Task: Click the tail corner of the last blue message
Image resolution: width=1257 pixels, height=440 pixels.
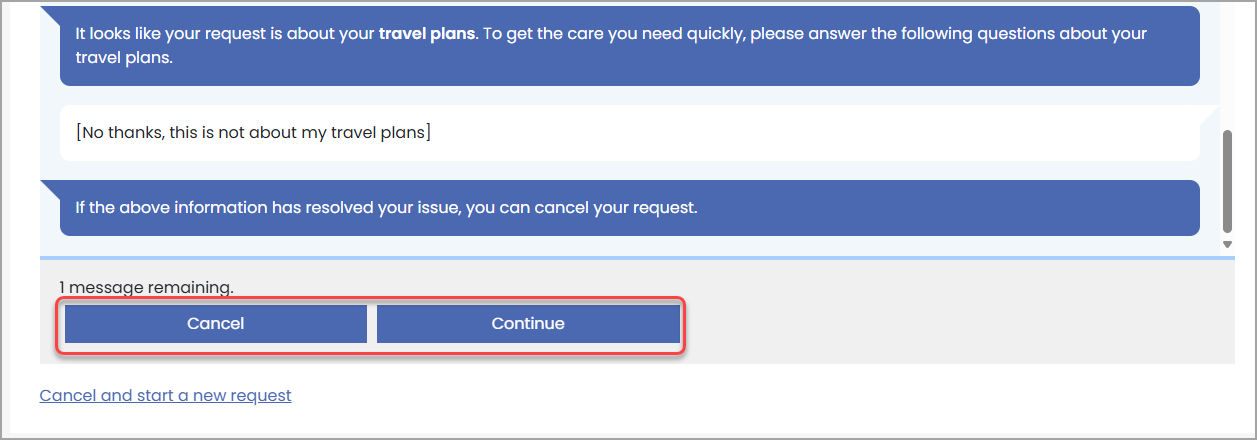Action: [x=50, y=187]
